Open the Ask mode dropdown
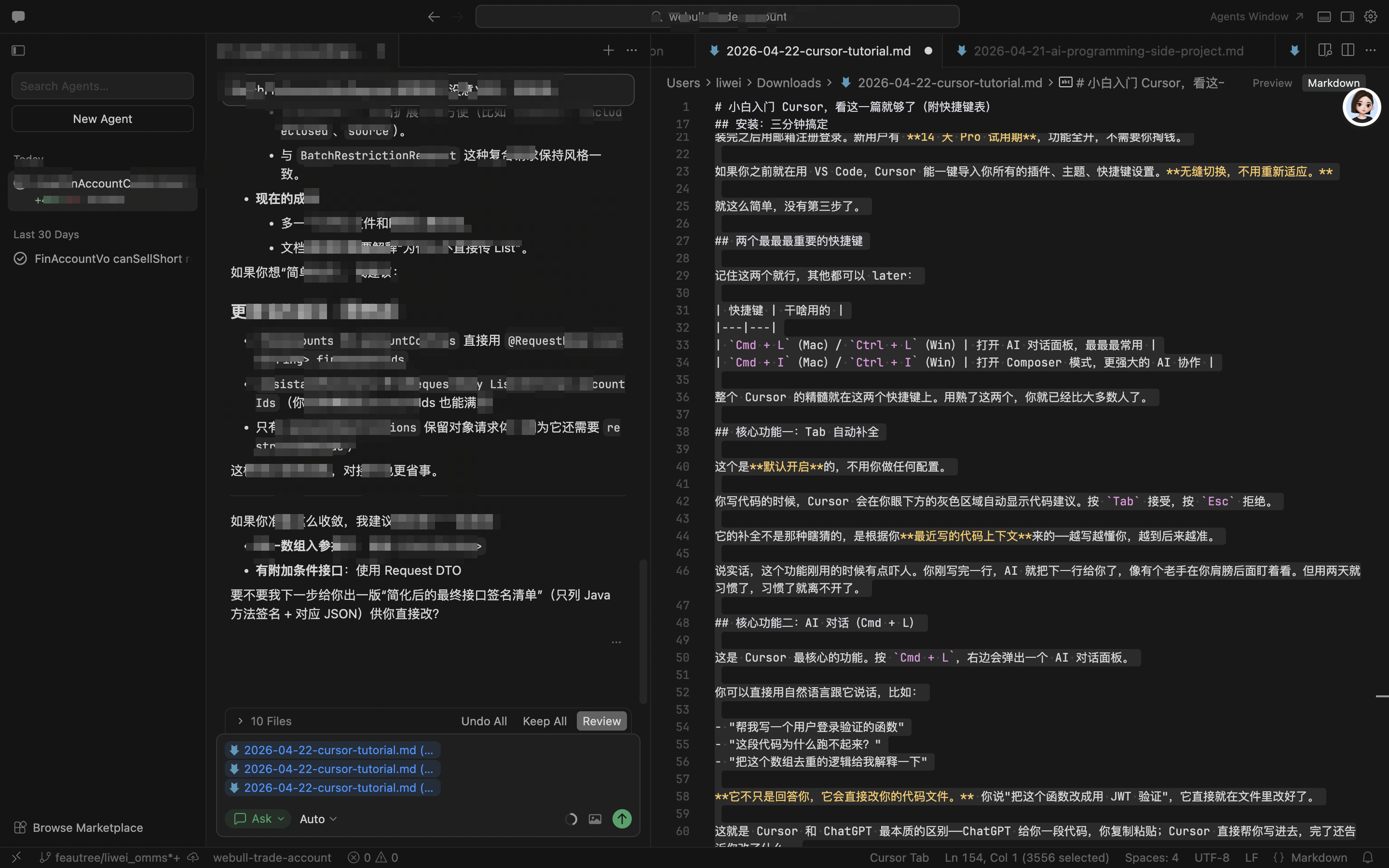This screenshot has height=868, width=1389. tap(259, 819)
